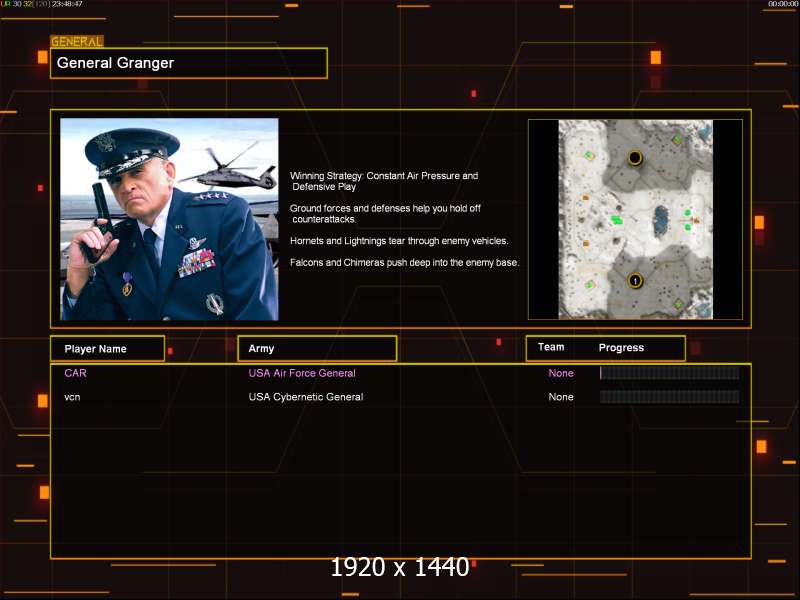
Task: Click the Player Name column header
Action: [x=108, y=349]
